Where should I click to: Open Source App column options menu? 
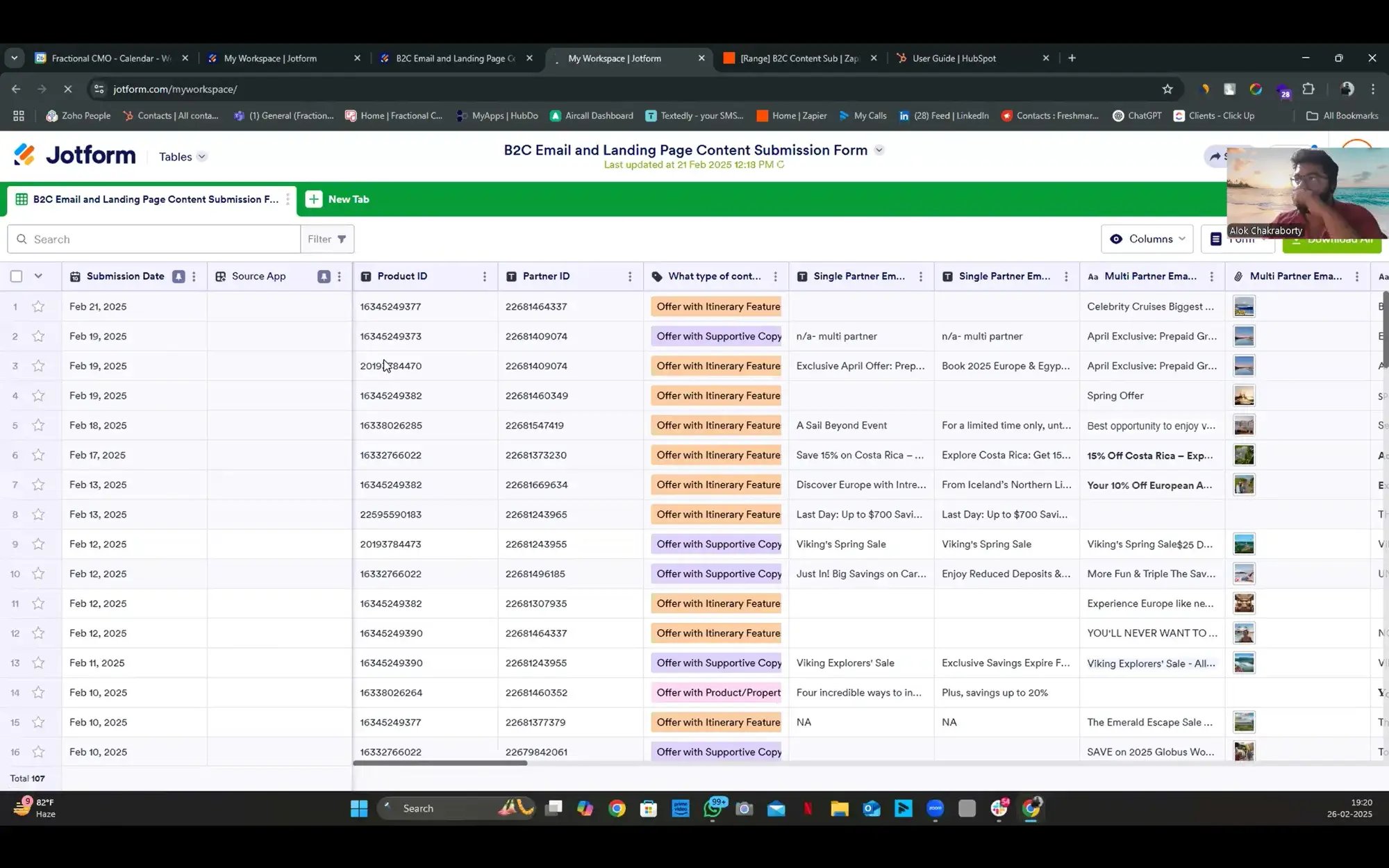click(339, 276)
